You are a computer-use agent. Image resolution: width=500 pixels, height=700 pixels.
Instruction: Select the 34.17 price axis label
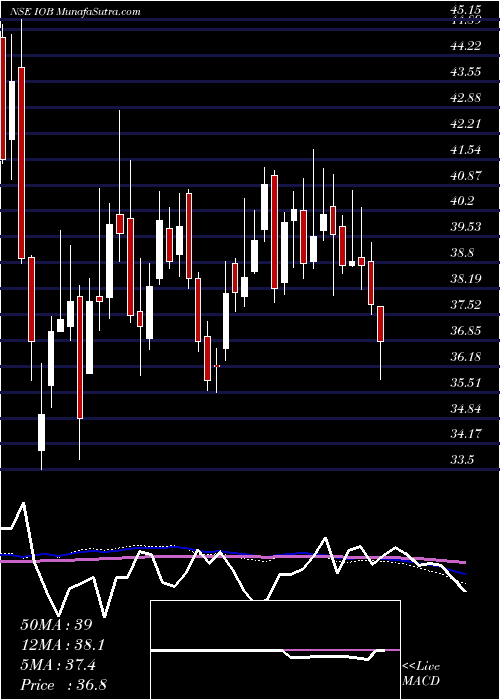click(465, 434)
